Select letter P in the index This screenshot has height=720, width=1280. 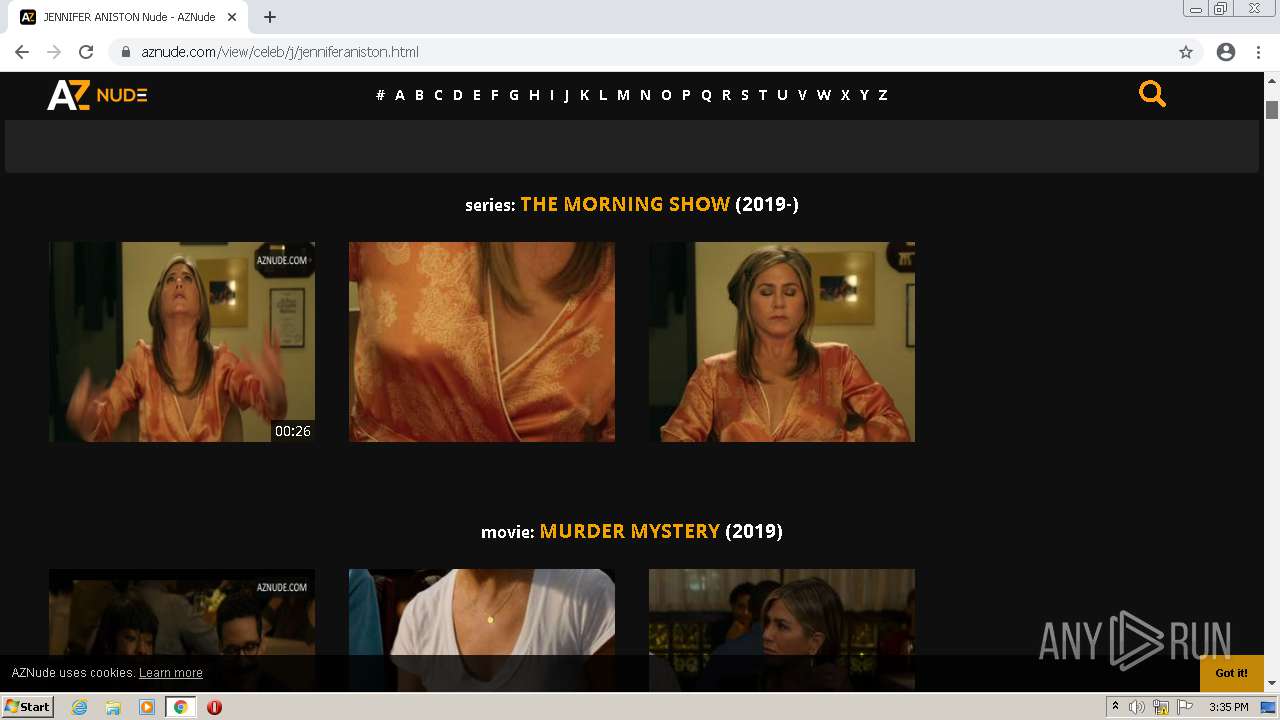(686, 95)
